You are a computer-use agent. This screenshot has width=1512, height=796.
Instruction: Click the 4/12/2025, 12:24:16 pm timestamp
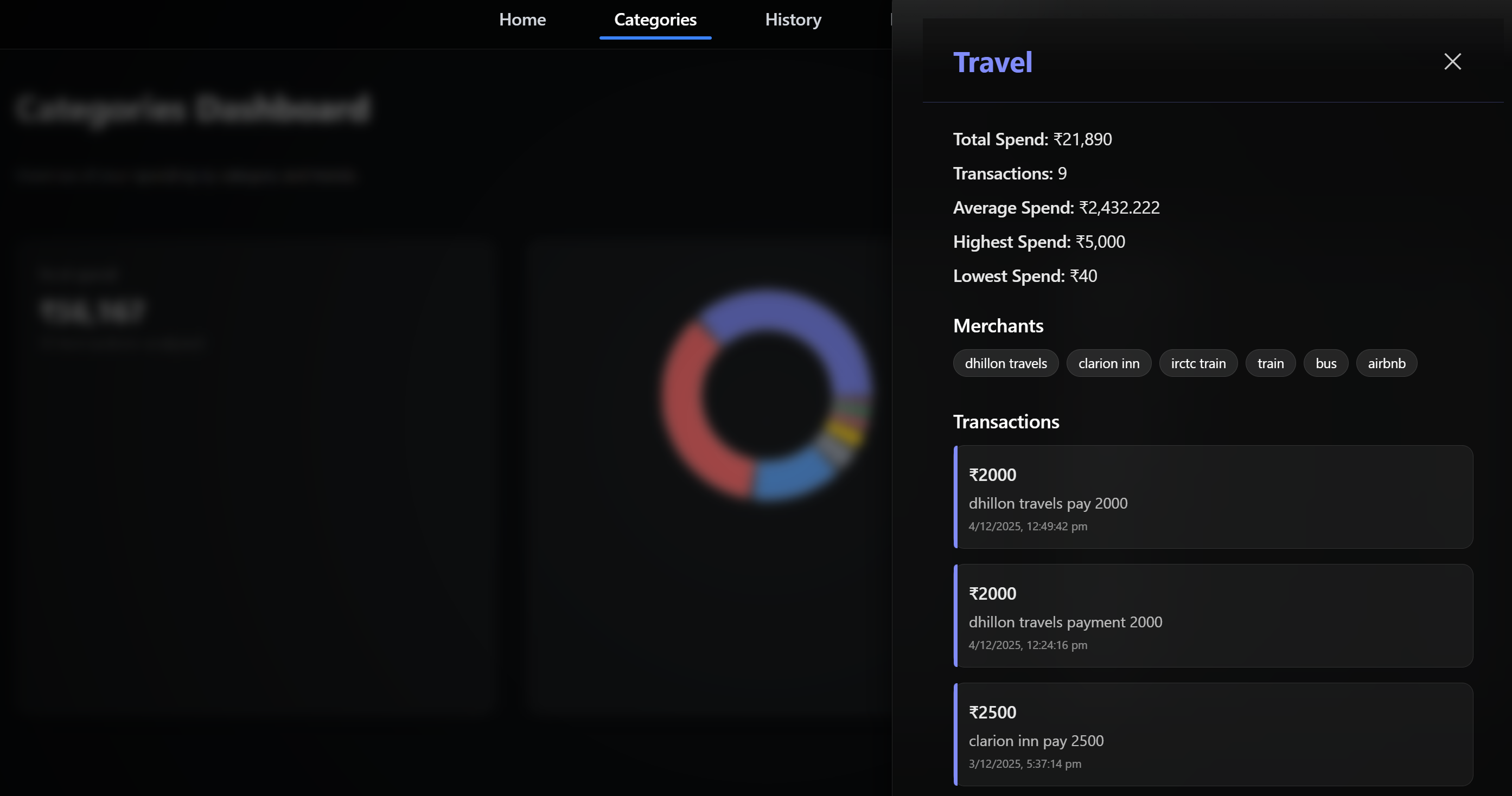1028,645
